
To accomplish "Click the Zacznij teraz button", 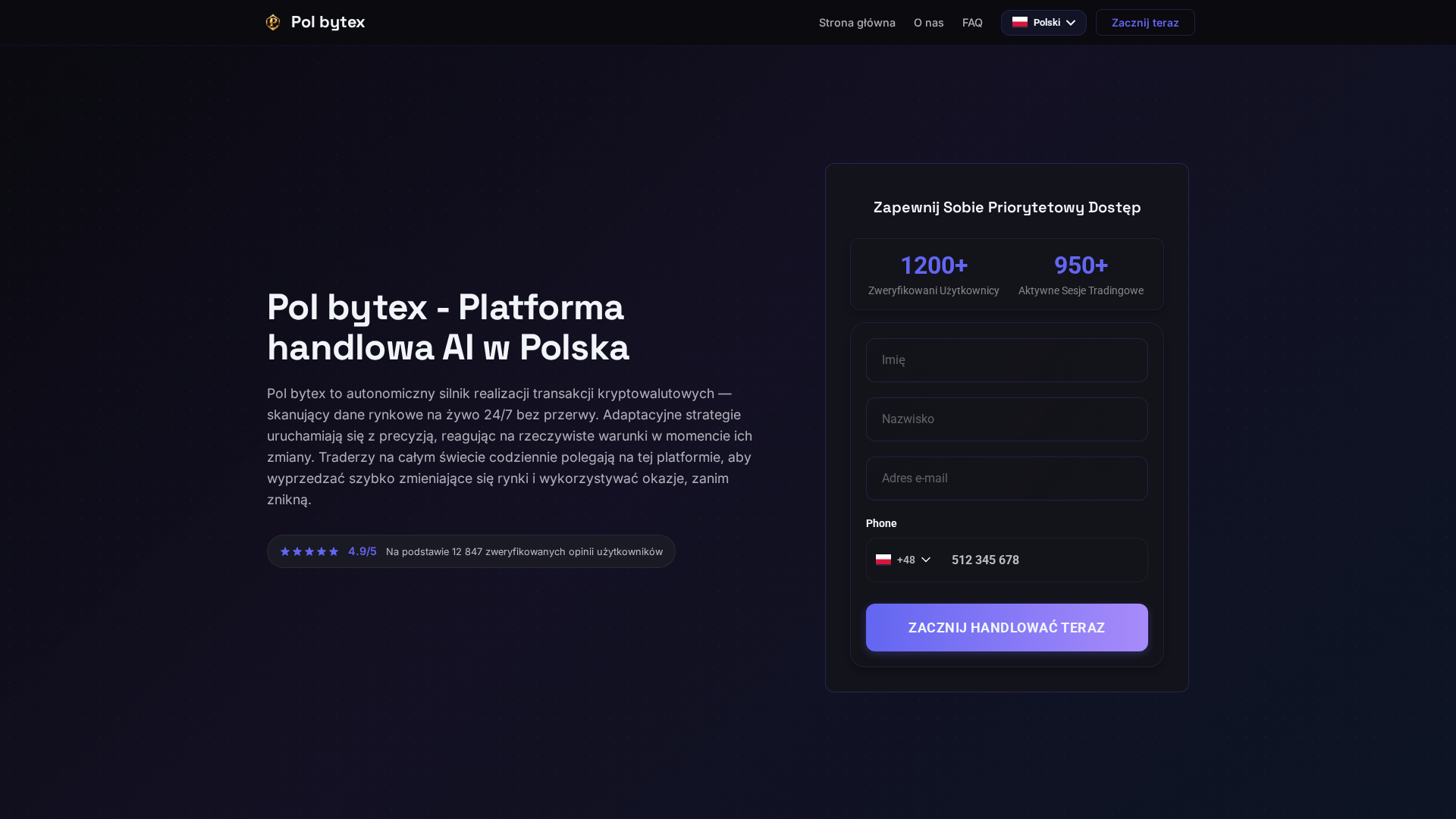I will point(1144,22).
